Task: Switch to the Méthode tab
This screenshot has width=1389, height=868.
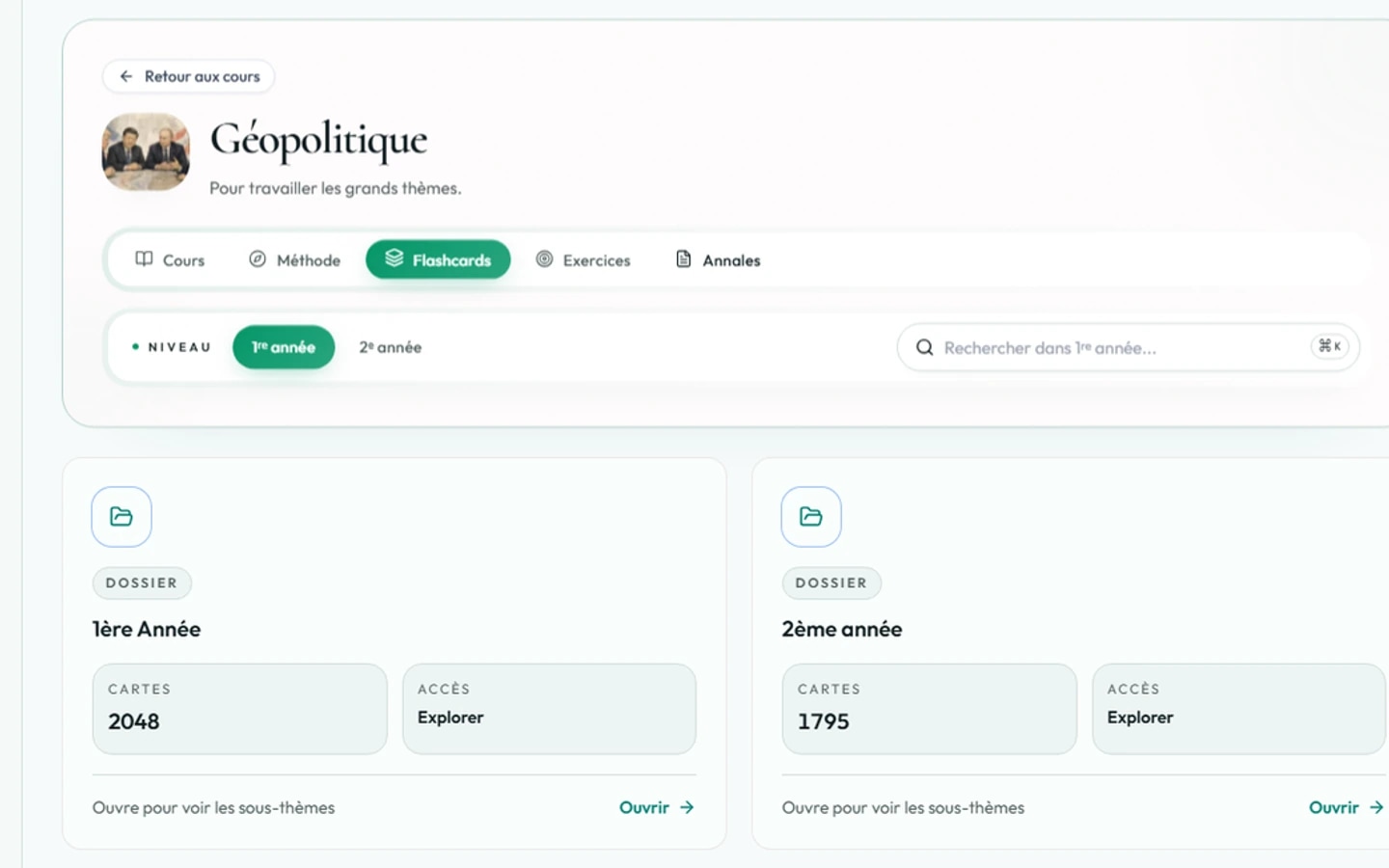Action: click(x=294, y=260)
